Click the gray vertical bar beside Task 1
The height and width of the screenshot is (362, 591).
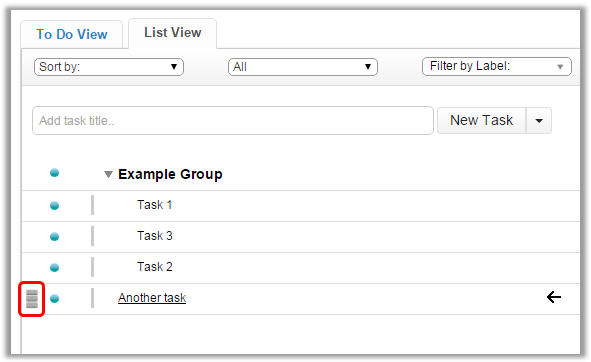tap(92, 205)
